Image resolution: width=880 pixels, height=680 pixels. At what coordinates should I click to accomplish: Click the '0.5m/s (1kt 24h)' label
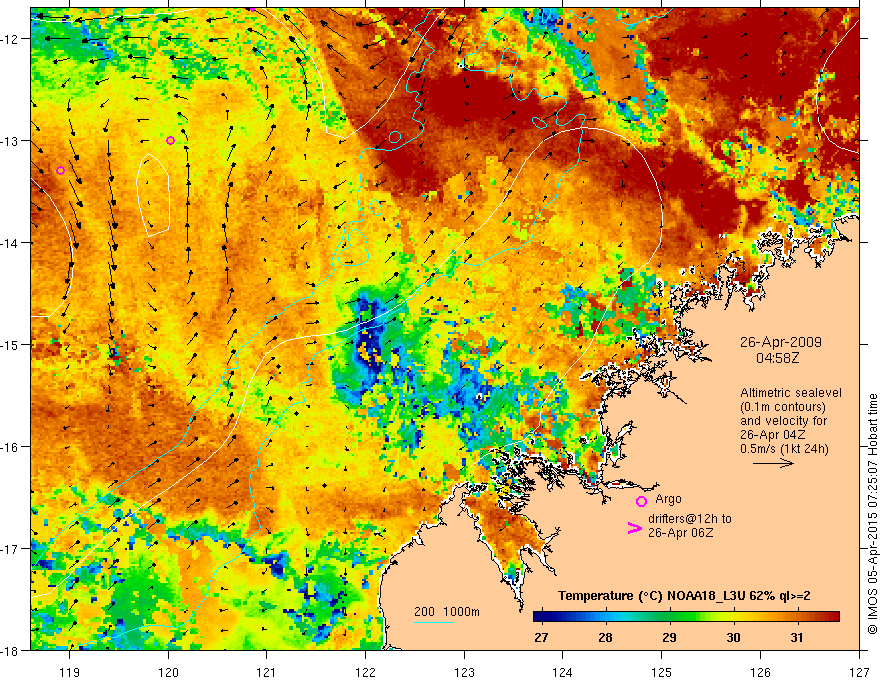(x=784, y=449)
